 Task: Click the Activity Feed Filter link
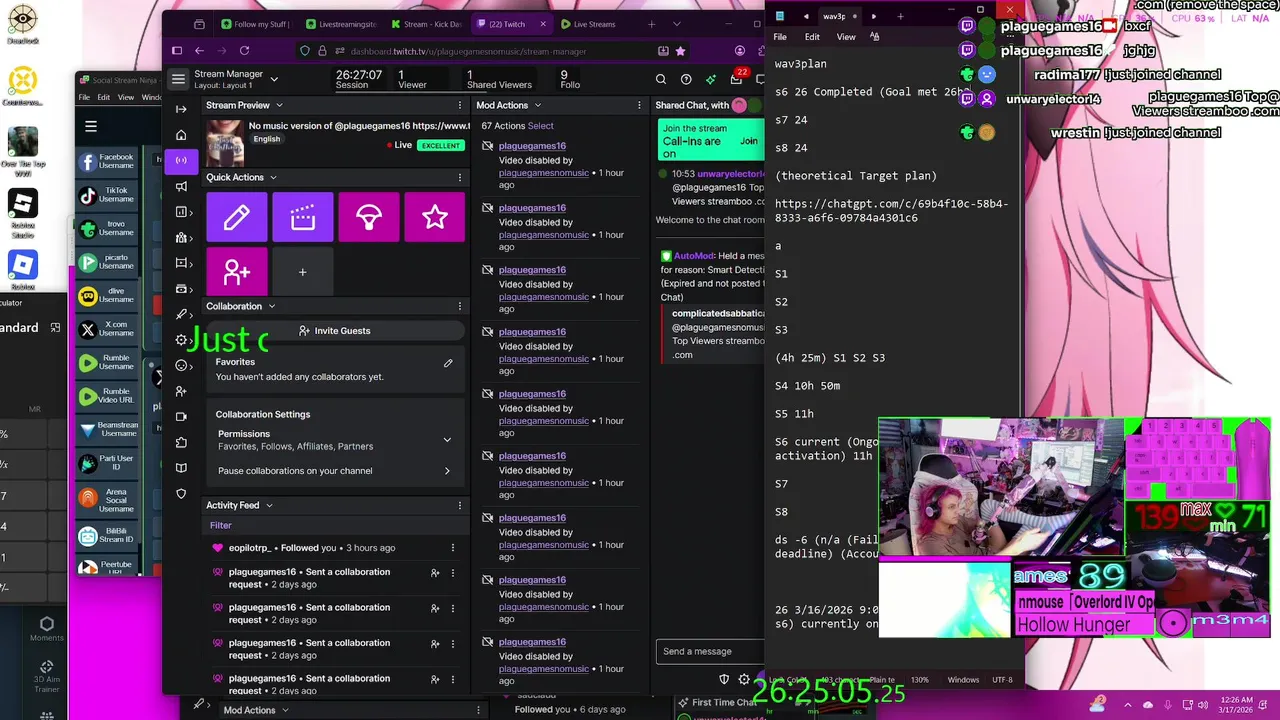(x=221, y=525)
